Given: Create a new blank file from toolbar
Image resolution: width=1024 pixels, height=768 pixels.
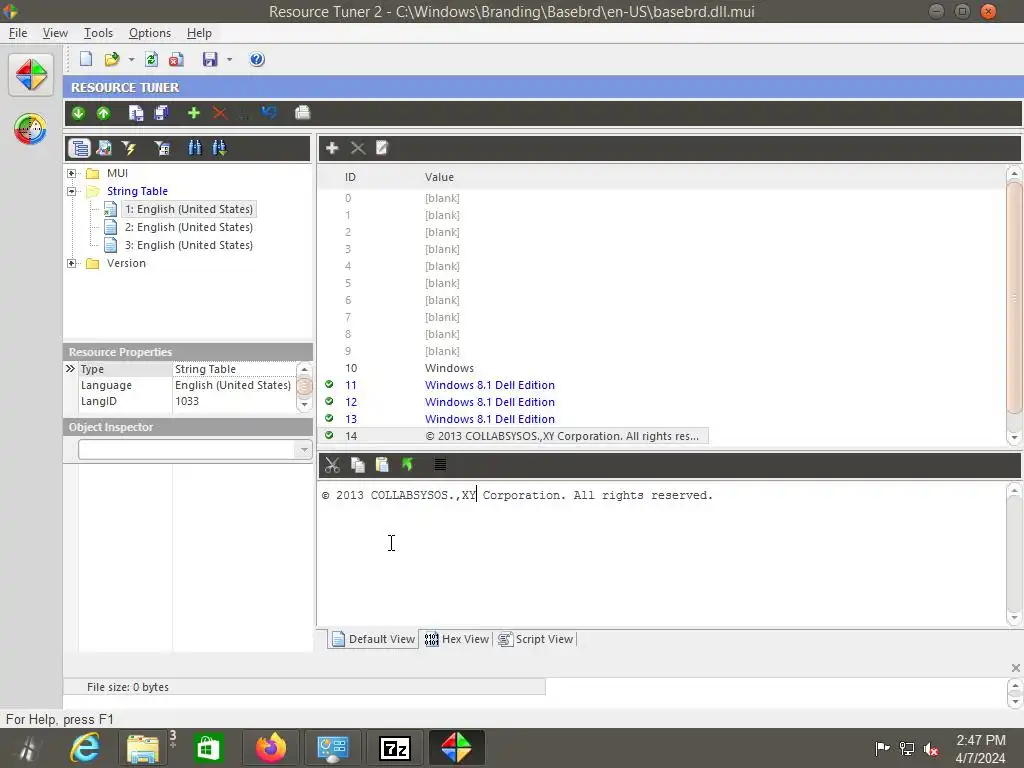Looking at the screenshot, I should click(x=86, y=59).
